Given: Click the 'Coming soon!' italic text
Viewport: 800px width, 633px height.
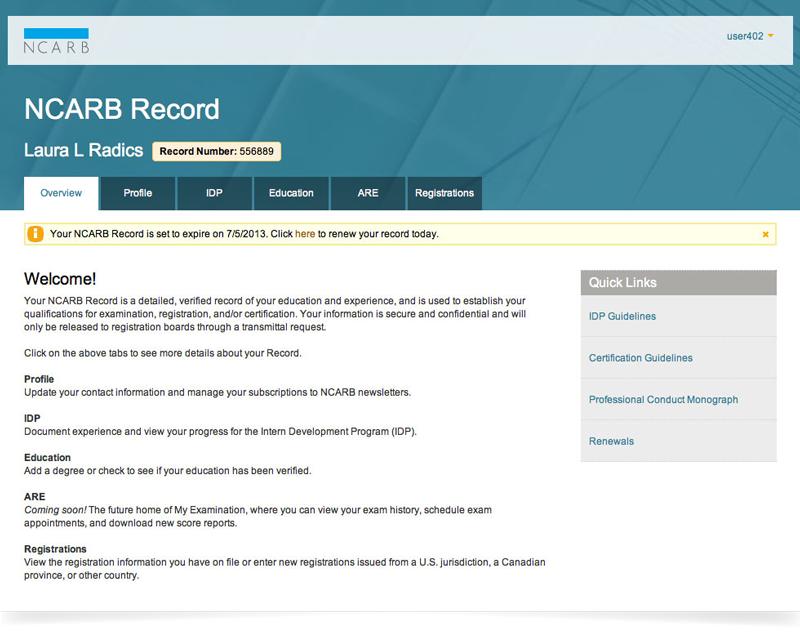Looking at the screenshot, I should (55, 510).
